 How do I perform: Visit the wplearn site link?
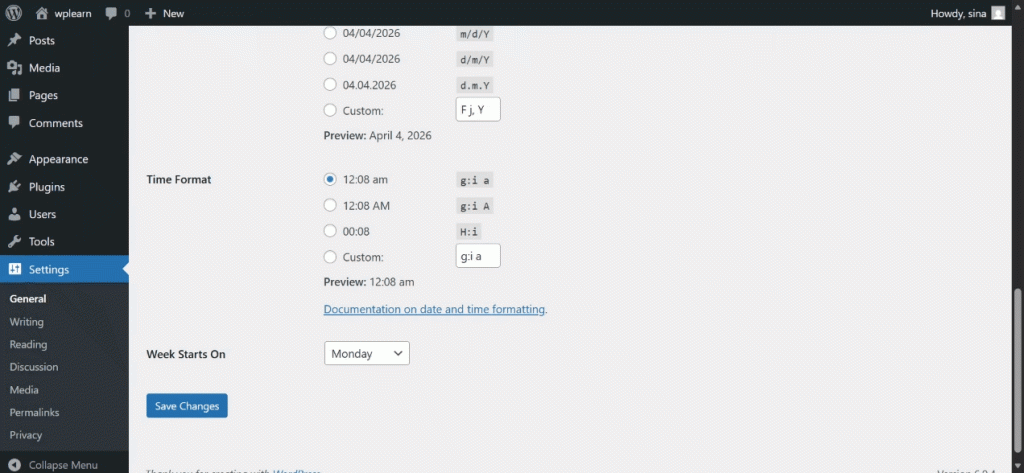click(73, 13)
